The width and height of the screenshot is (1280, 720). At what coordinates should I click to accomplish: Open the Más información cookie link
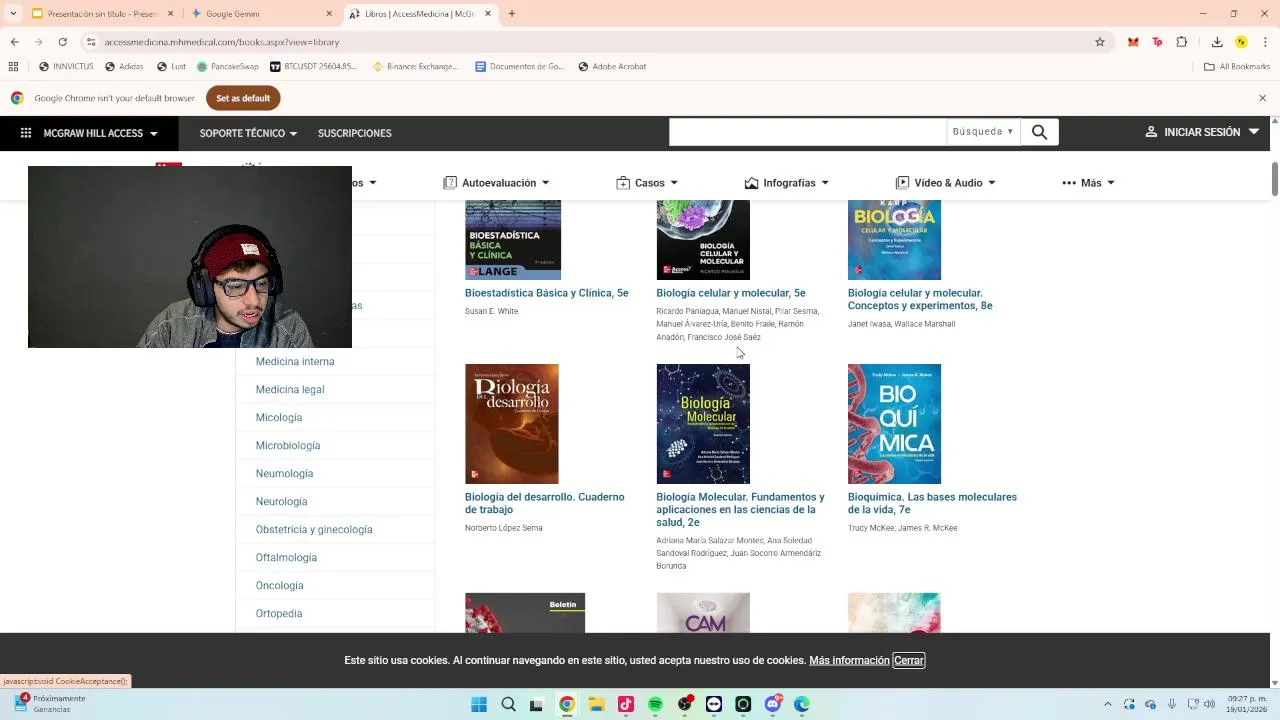849,660
